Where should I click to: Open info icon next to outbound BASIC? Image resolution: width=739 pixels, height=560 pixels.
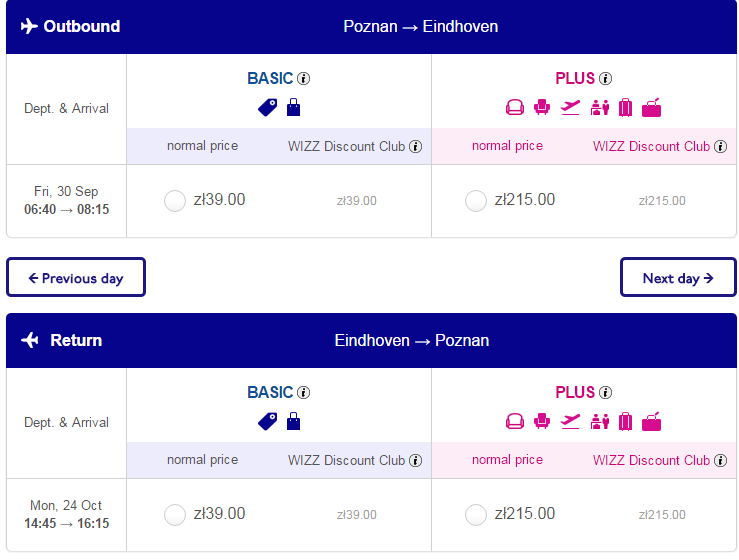tap(304, 78)
